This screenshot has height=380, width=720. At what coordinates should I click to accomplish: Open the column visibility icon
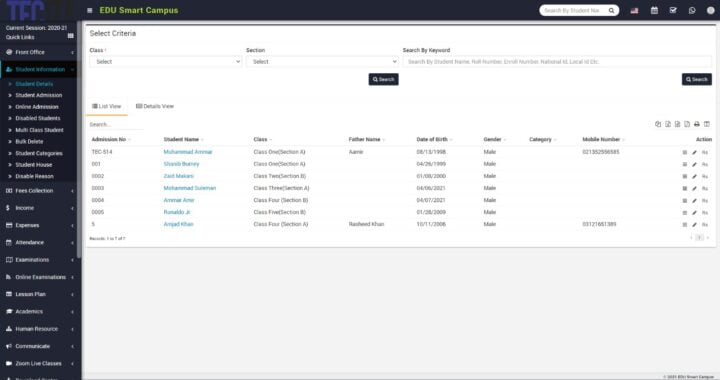click(707, 124)
